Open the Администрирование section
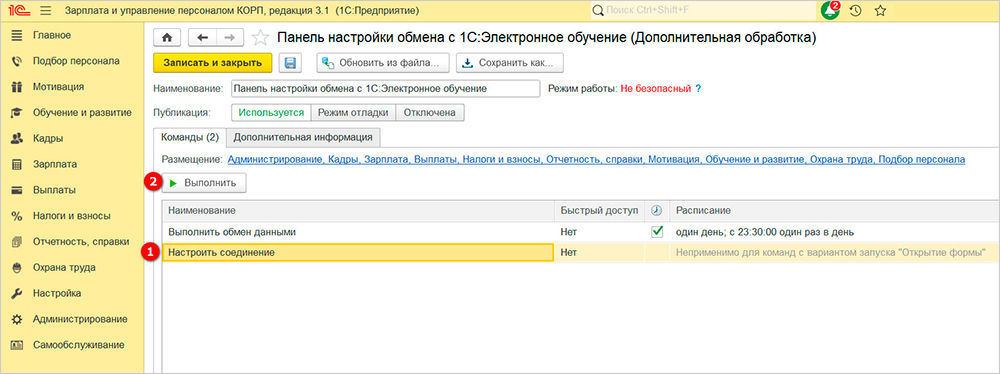The width and height of the screenshot is (1000, 374). click(x=80, y=320)
